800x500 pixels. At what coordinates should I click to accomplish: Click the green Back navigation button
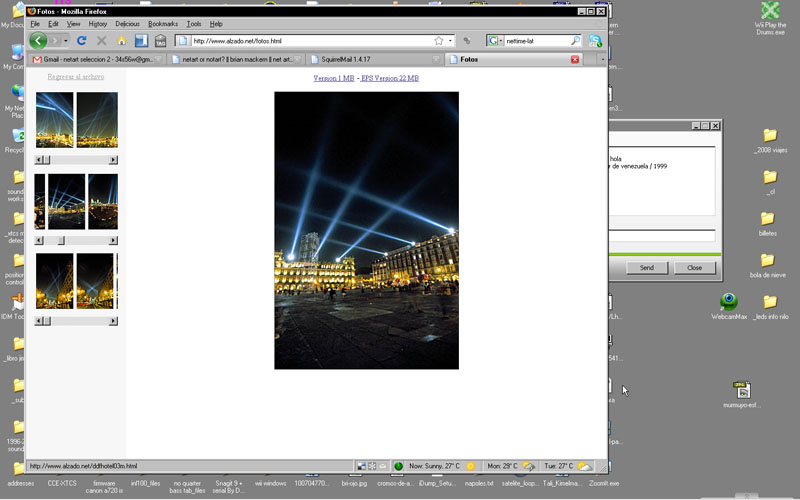pyautogui.click(x=38, y=41)
